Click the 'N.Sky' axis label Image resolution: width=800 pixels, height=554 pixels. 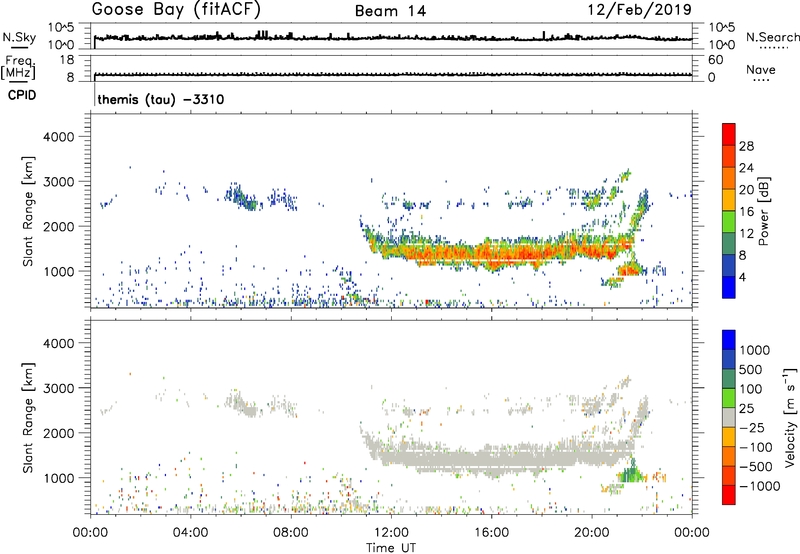tap(19, 37)
